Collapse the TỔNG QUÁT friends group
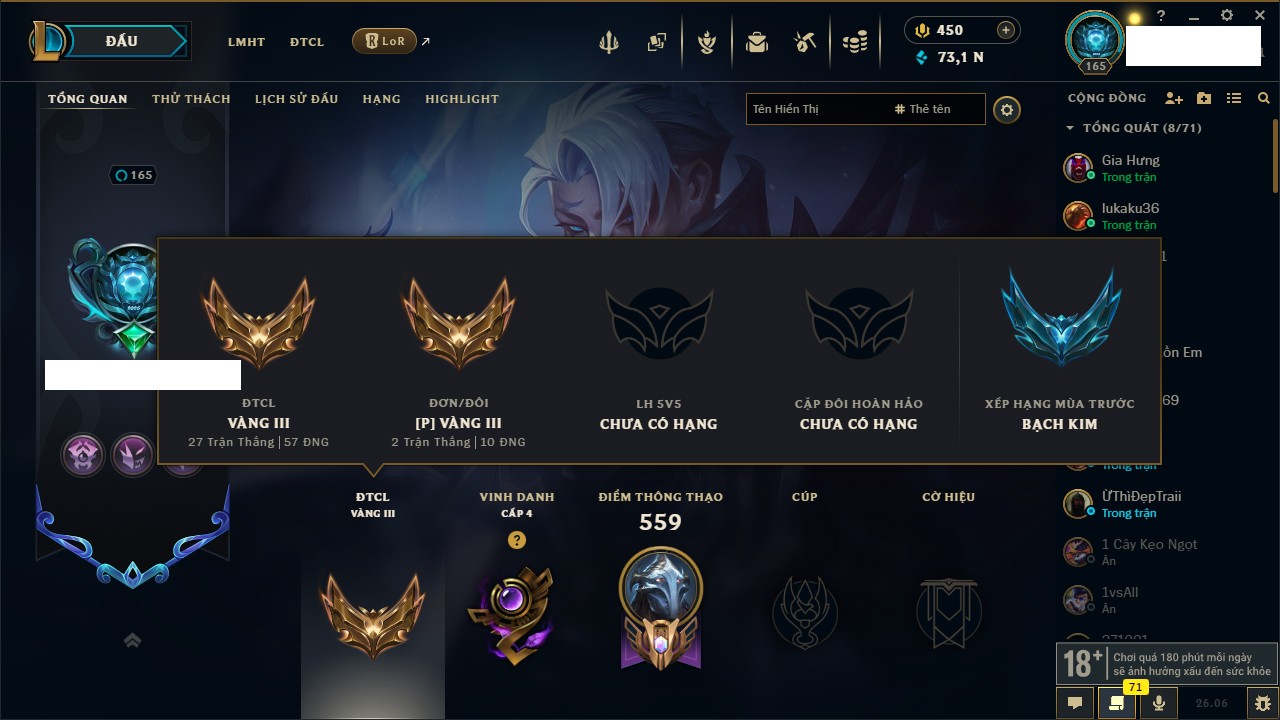 point(1134,128)
